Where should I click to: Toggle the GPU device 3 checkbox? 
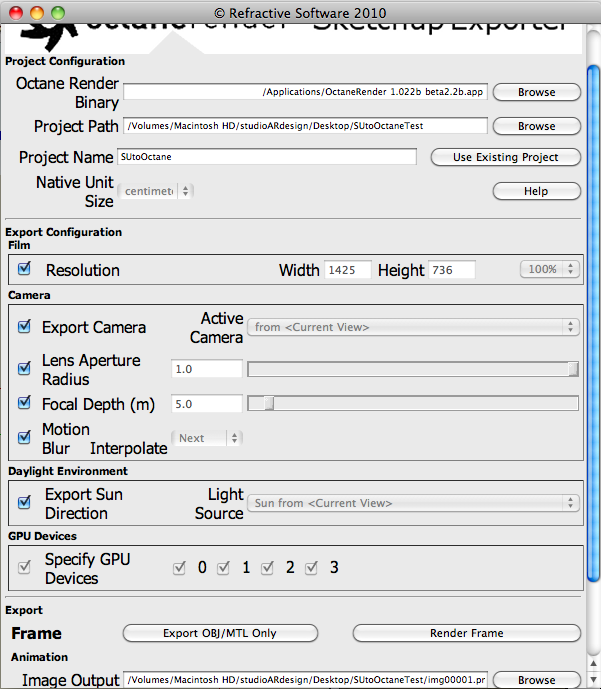[x=311, y=568]
